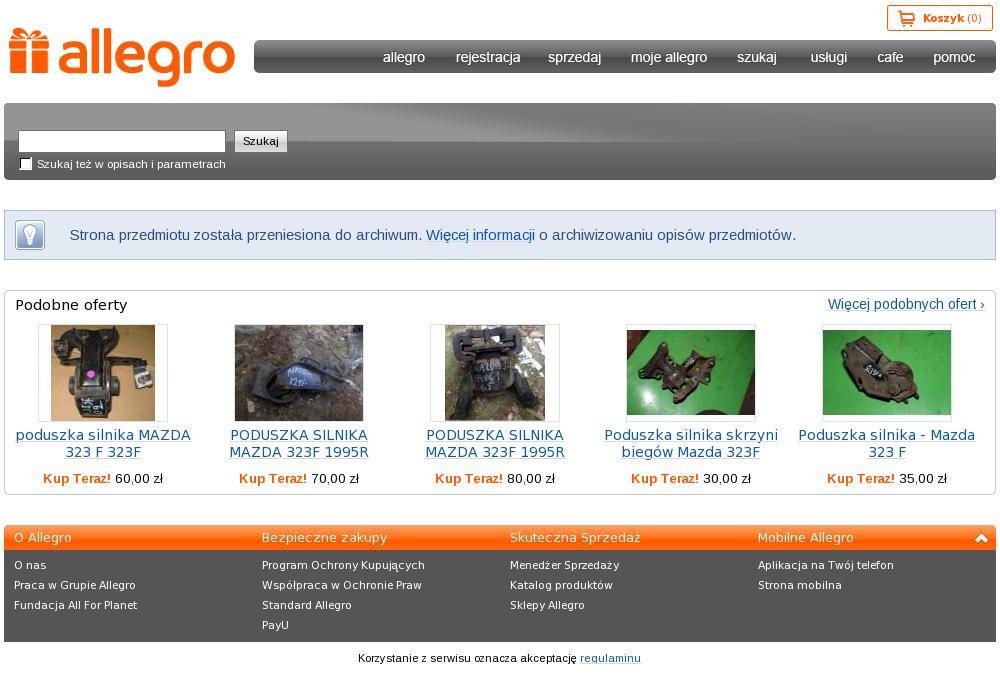Enable search in descriptions and parameters
This screenshot has height=678, width=1000.
26,164
